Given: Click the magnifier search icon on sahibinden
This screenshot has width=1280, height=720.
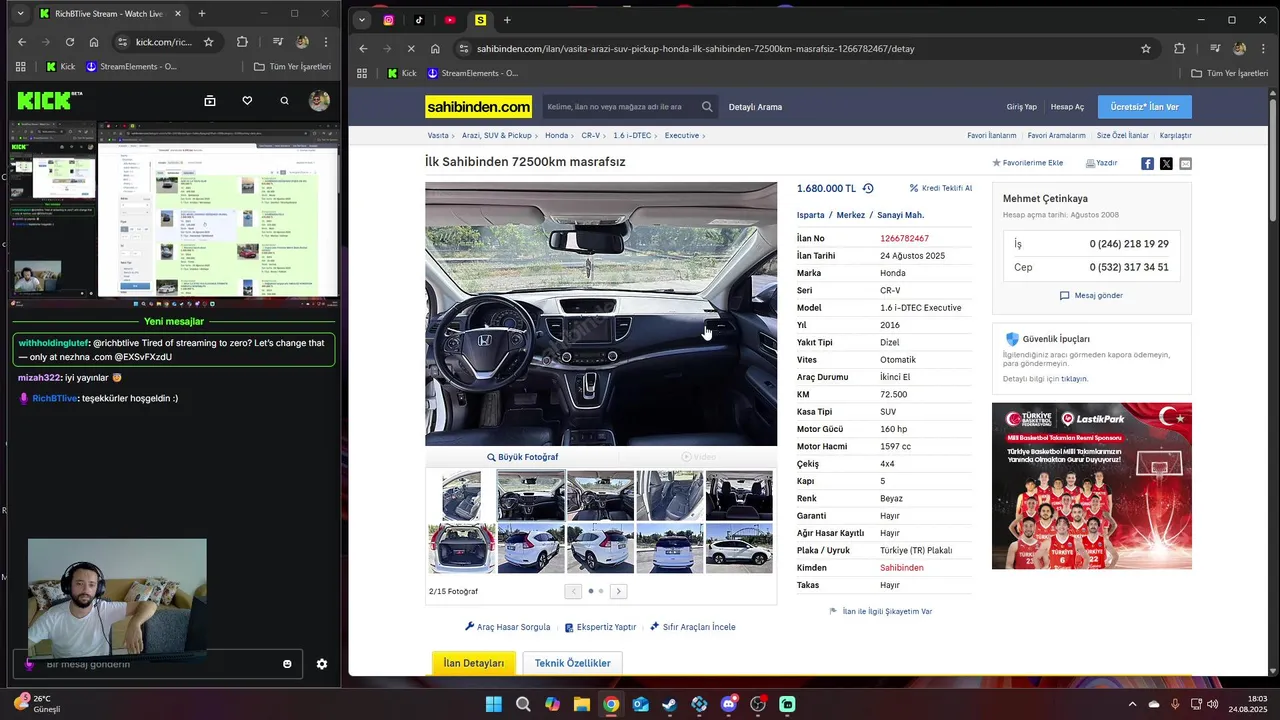Looking at the screenshot, I should click(707, 107).
